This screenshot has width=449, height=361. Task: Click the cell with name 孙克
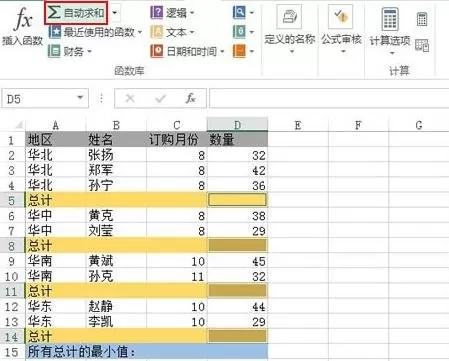(x=116, y=276)
